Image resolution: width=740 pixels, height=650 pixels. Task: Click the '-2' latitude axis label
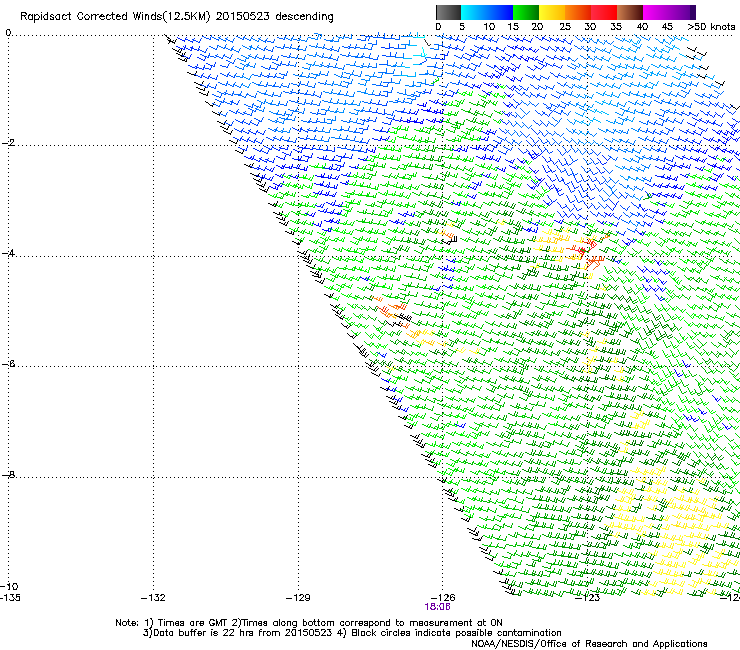[8, 143]
